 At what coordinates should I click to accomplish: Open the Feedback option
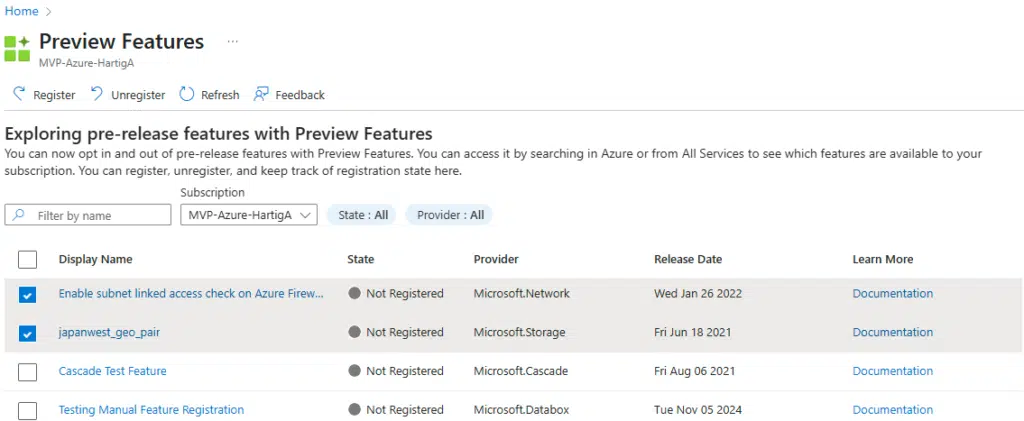(289, 95)
